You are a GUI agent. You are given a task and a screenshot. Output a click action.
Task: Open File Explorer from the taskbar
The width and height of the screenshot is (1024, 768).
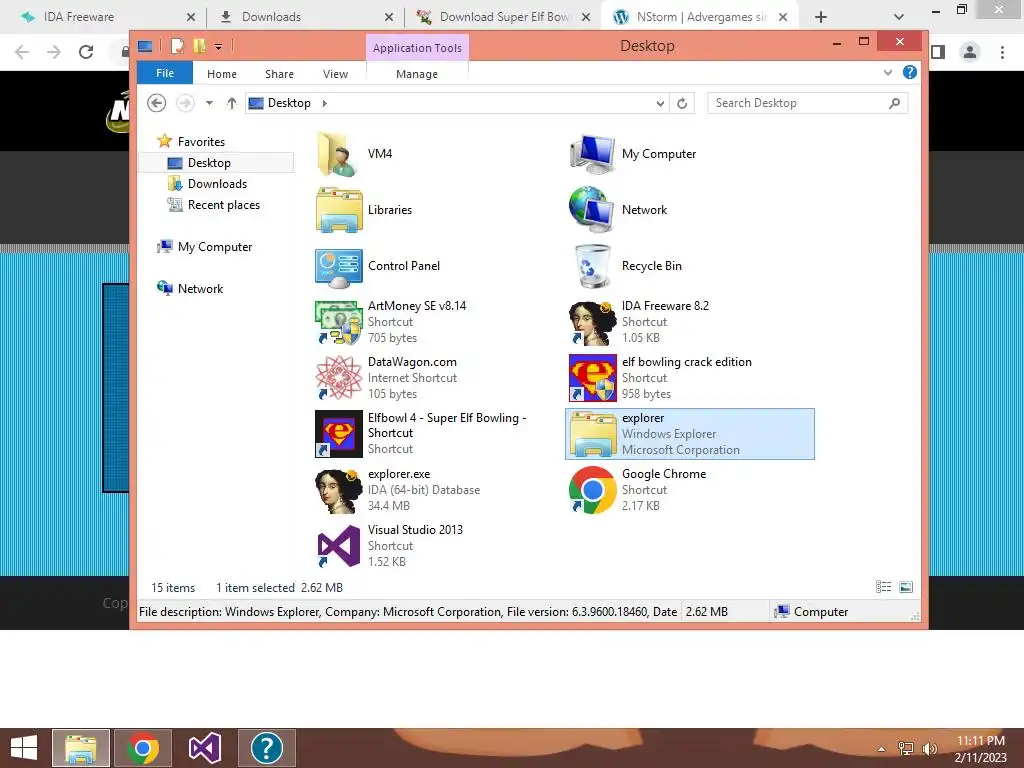pos(81,748)
